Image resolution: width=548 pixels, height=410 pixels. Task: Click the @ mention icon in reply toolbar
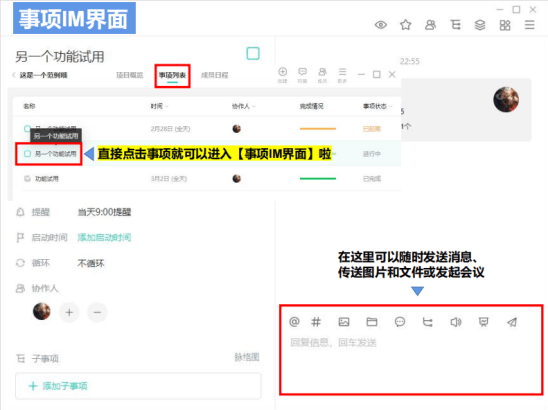click(x=294, y=322)
